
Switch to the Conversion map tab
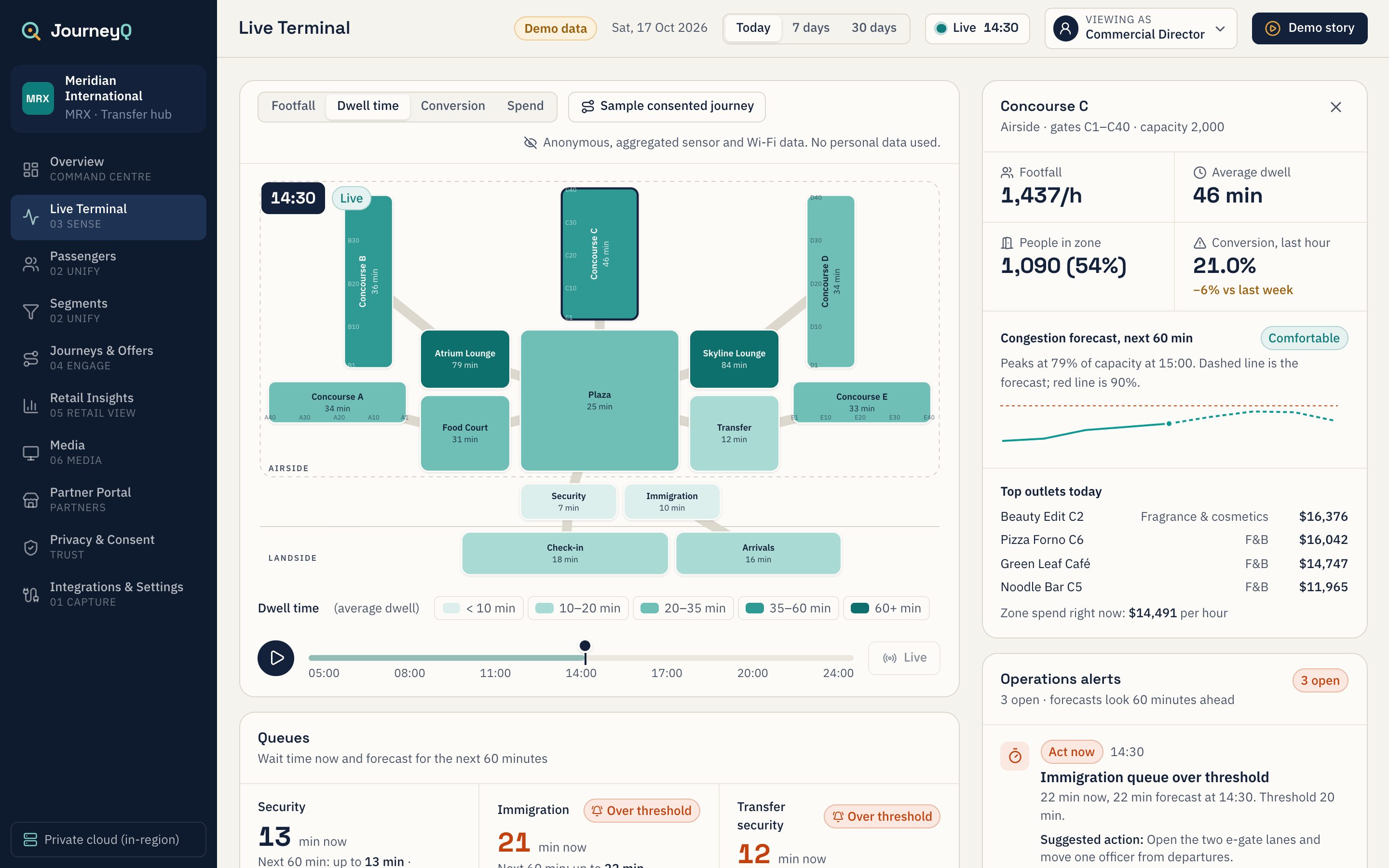coord(453,106)
